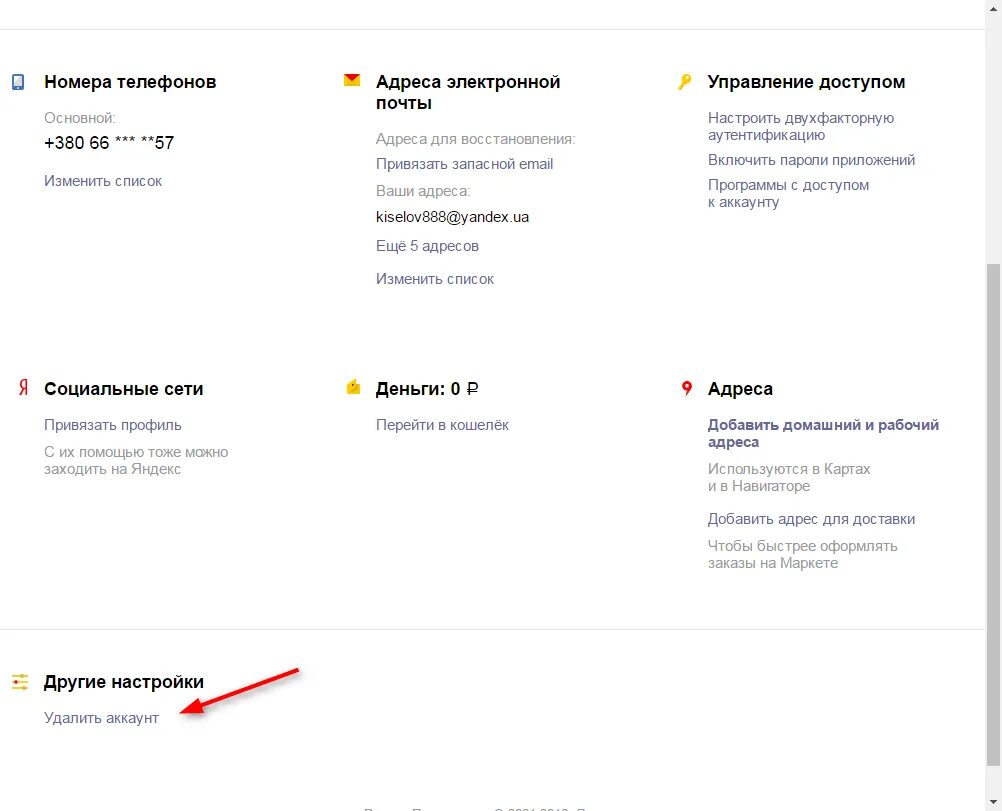The image size is (1002, 811).
Task: Click the vertical scrollbar thumb
Action: [993, 514]
